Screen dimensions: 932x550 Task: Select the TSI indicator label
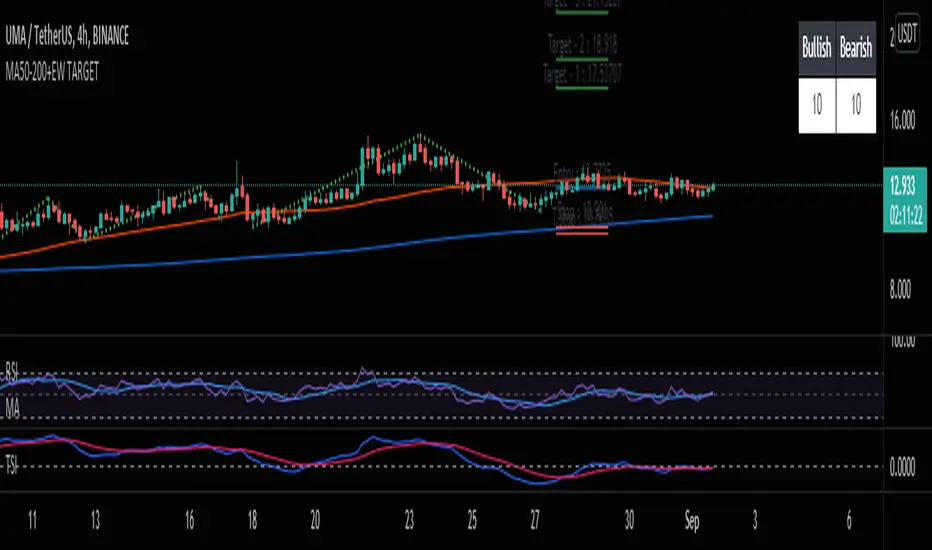click(11, 464)
